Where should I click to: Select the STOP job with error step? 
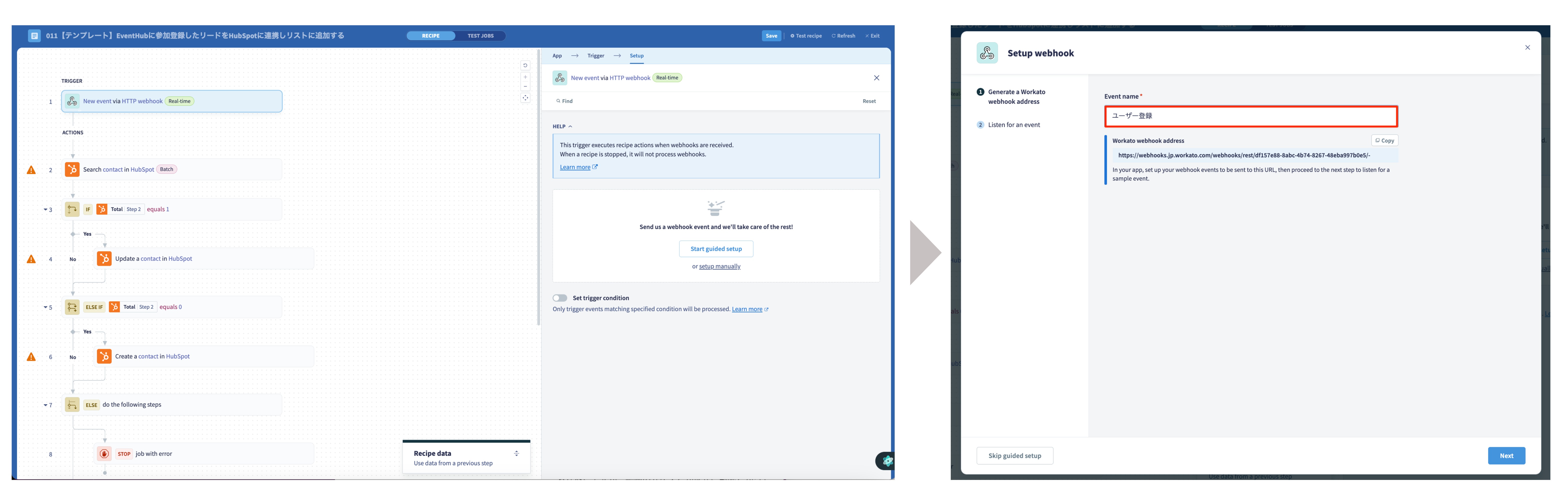click(204, 454)
